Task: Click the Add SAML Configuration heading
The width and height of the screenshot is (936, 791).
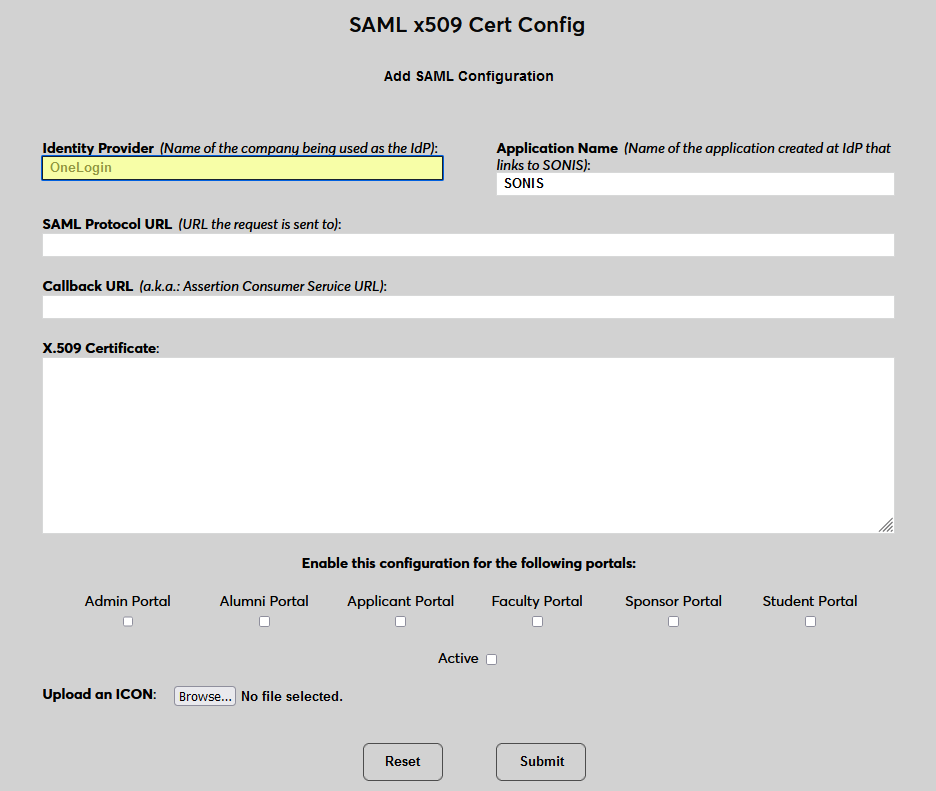Action: [467, 76]
